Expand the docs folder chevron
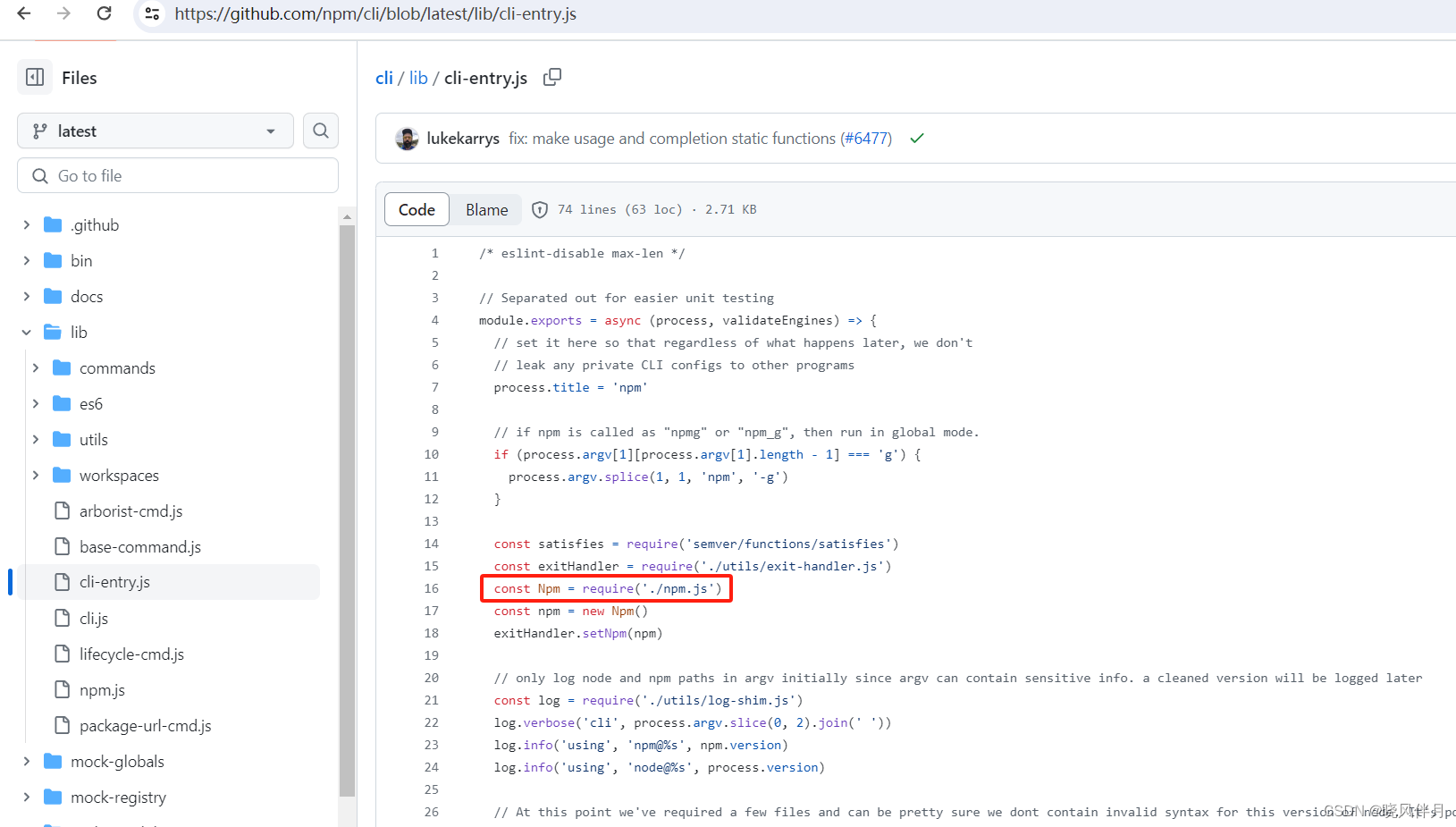This screenshot has height=827, width=1456. click(26, 297)
